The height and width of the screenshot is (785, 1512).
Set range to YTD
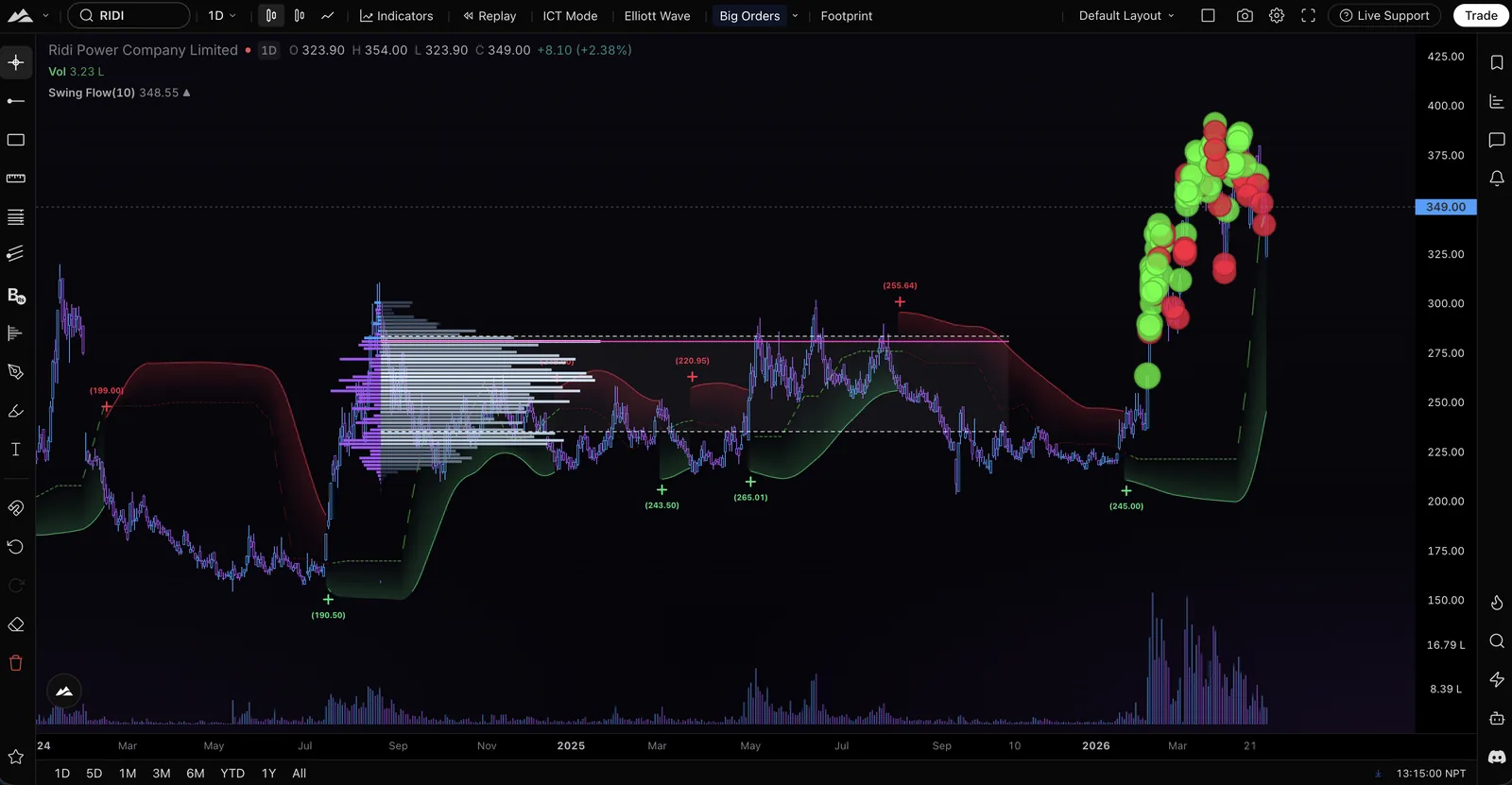(232, 774)
